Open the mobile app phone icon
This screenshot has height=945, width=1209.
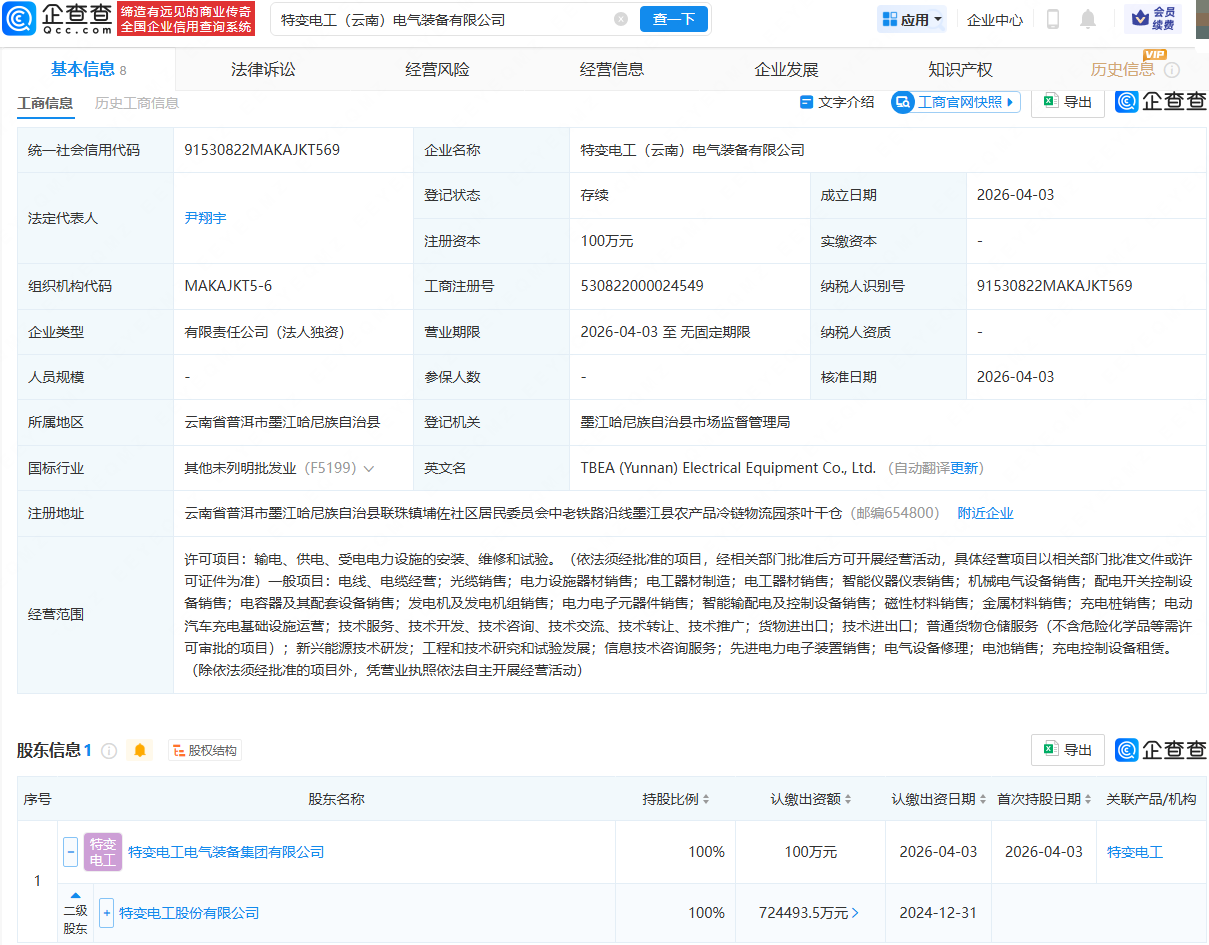[x=1053, y=19]
